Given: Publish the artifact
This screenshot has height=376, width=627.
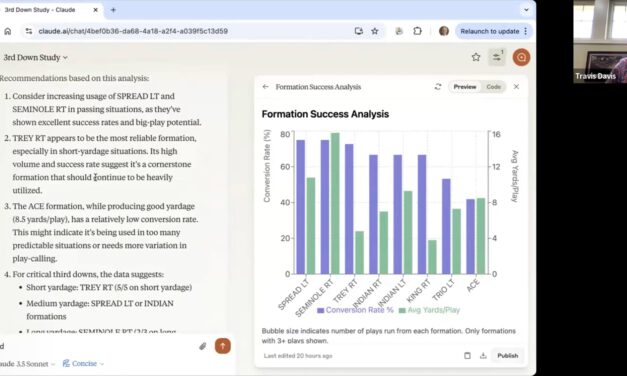Looking at the screenshot, I should 507,356.
